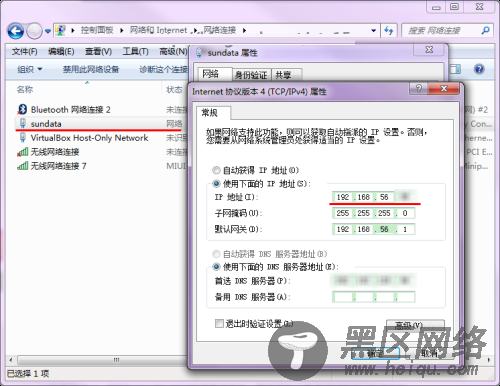Click the IP 地址 input field
Image resolution: width=500 pixels, height=386 pixels.
pyautogui.click(x=373, y=197)
